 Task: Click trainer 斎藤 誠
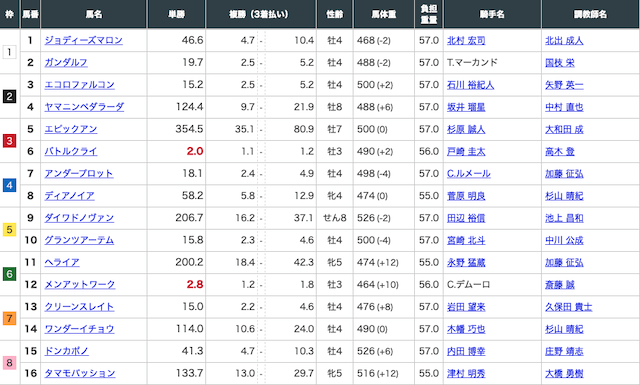[560, 285]
